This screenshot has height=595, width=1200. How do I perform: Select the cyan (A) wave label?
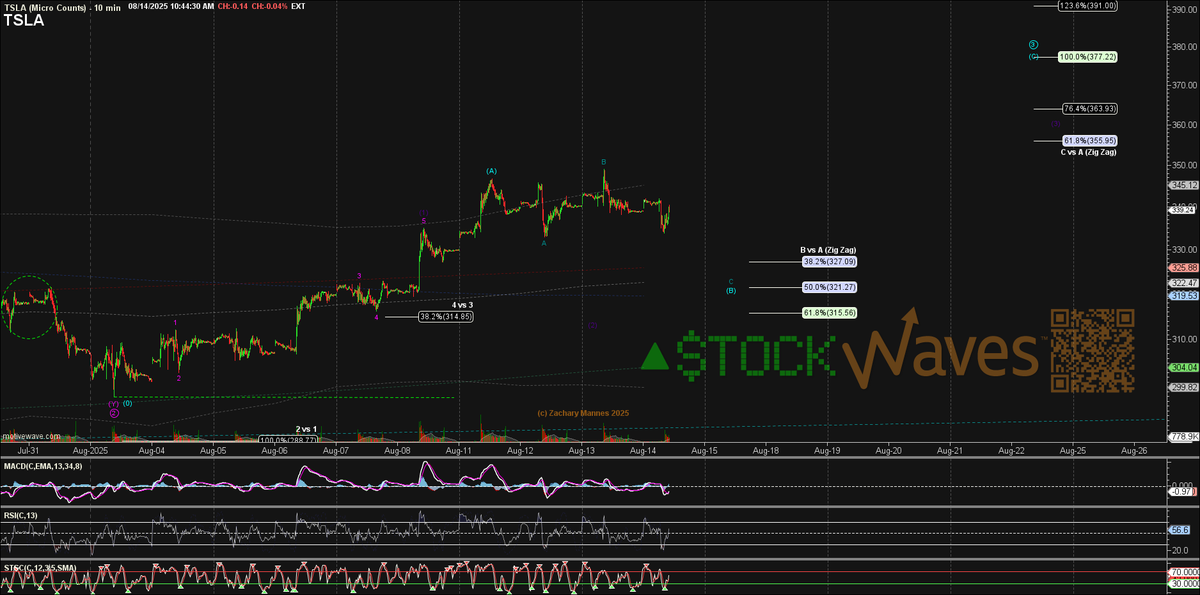click(x=491, y=171)
